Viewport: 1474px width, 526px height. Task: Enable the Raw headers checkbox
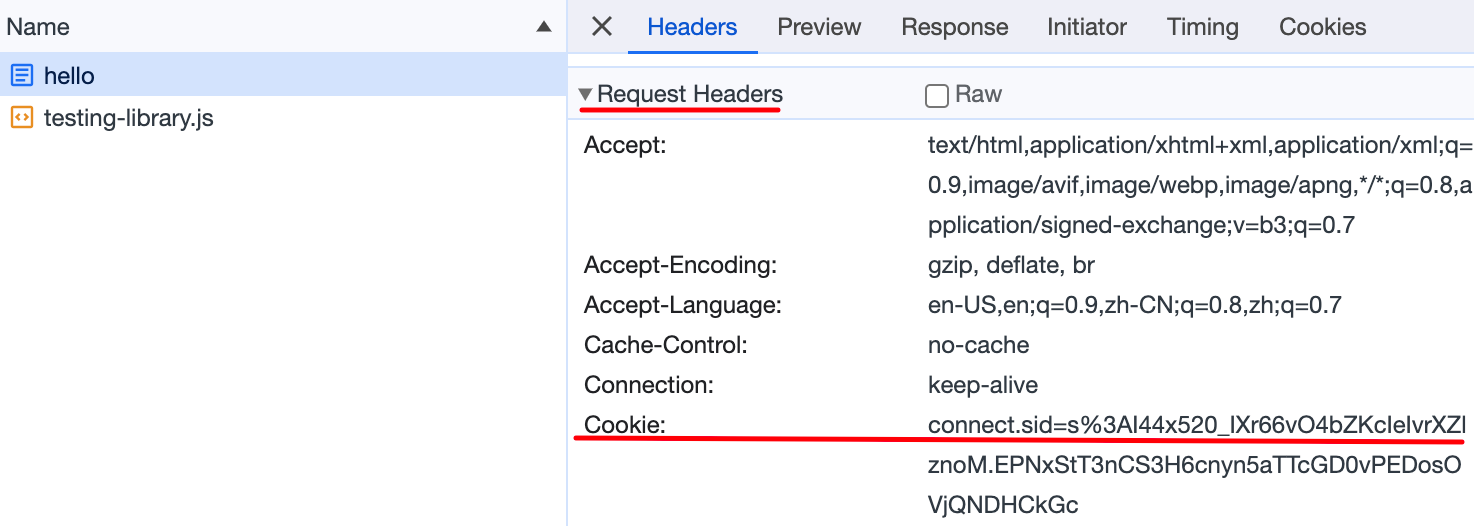click(937, 95)
